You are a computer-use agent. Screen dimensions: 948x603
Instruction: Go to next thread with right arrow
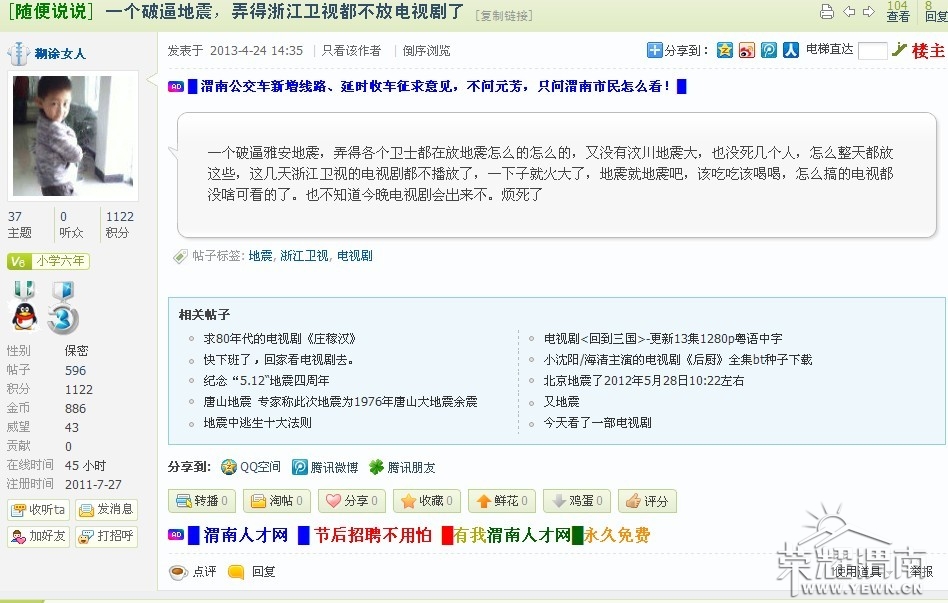click(869, 11)
